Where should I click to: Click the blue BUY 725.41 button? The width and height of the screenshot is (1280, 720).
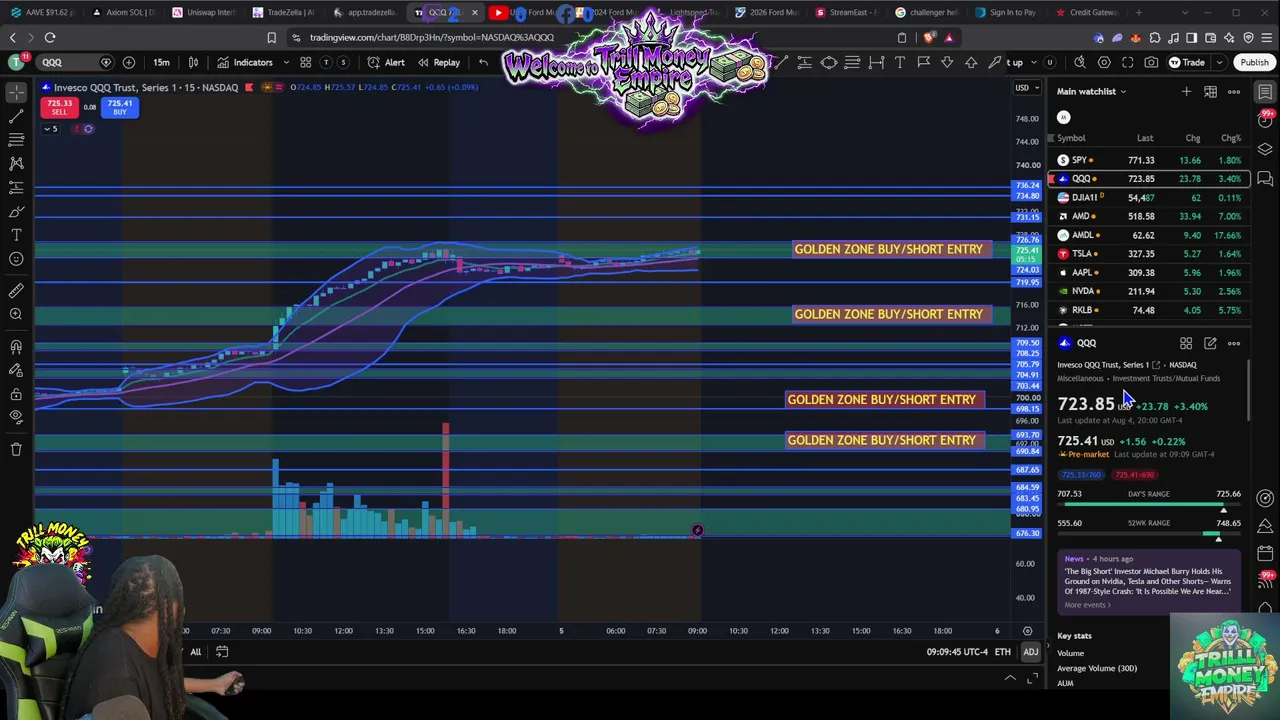[x=120, y=107]
